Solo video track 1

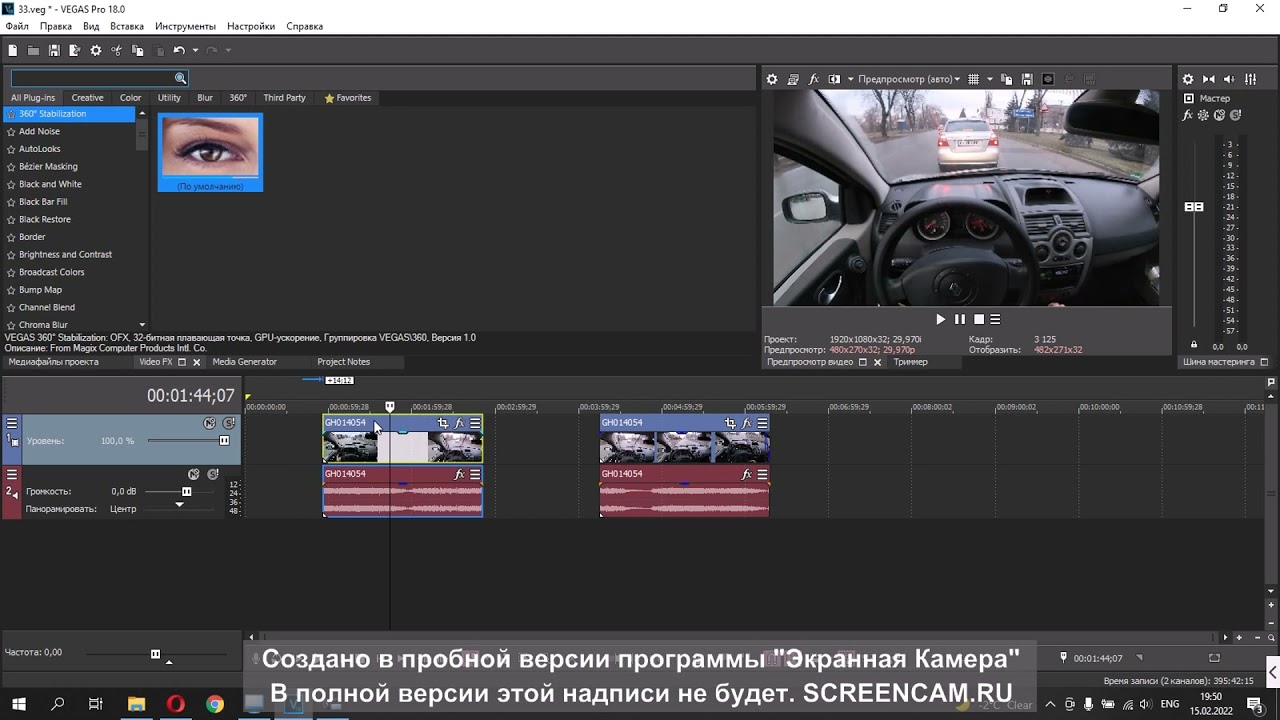click(229, 423)
